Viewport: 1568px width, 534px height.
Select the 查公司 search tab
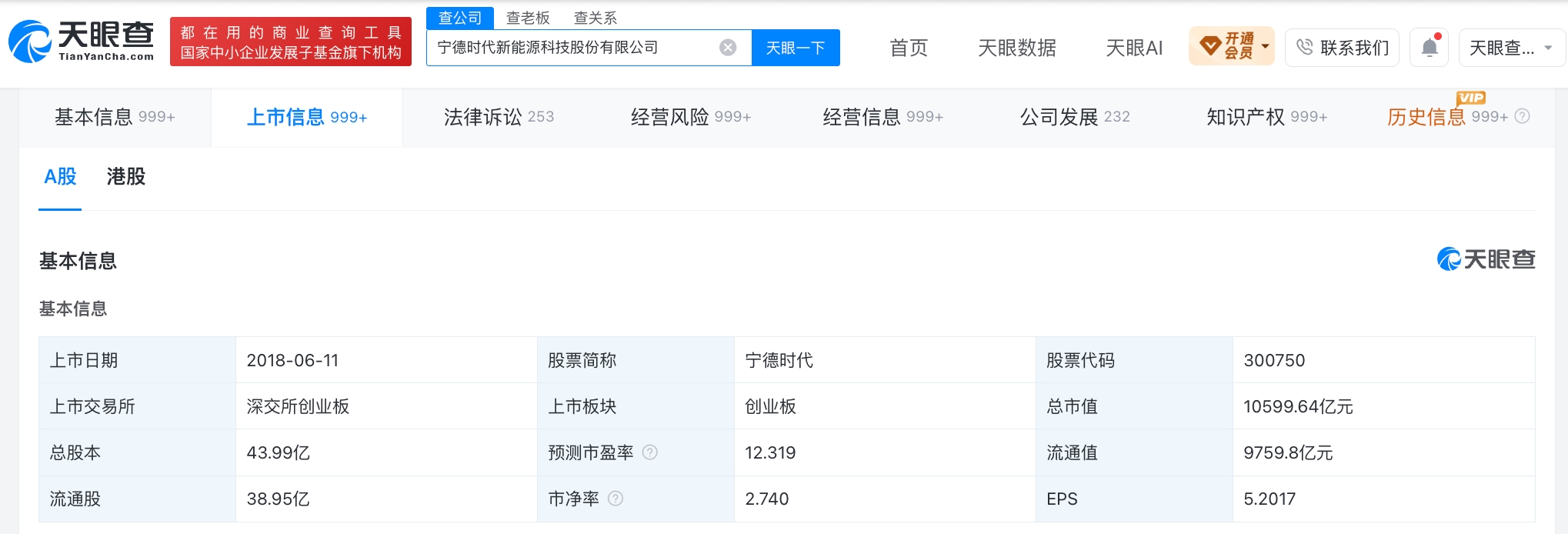point(460,18)
